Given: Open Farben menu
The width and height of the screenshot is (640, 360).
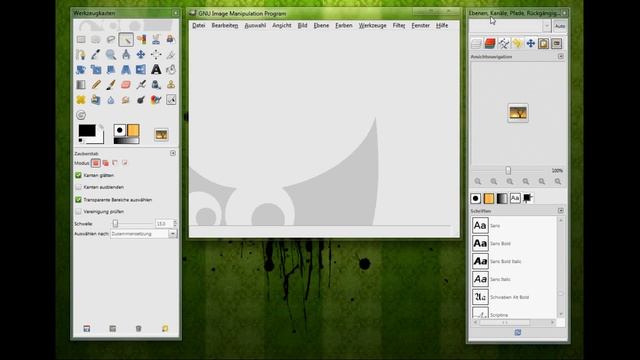Looking at the screenshot, I should pos(344,25).
